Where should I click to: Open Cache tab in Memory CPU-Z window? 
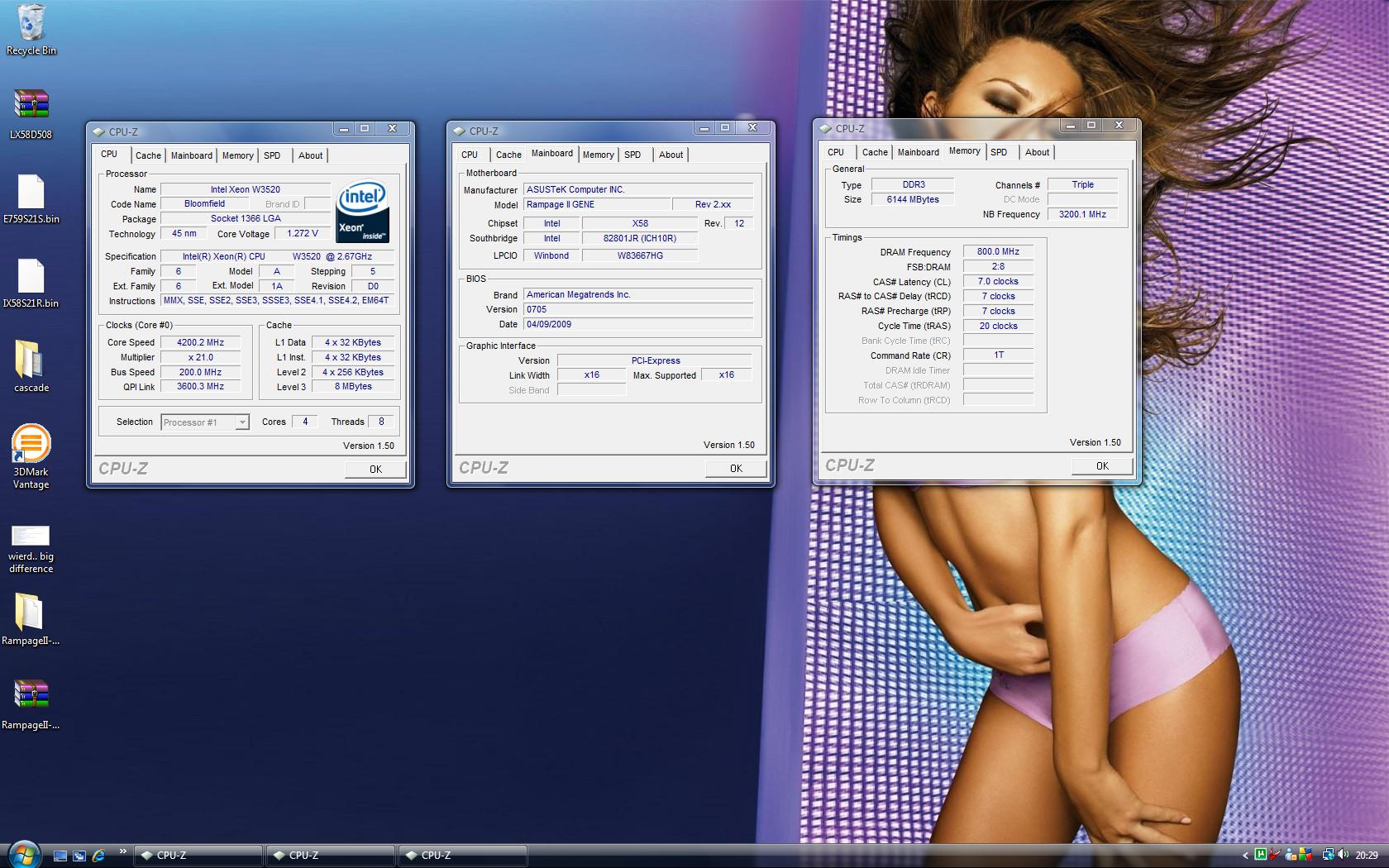pos(876,152)
